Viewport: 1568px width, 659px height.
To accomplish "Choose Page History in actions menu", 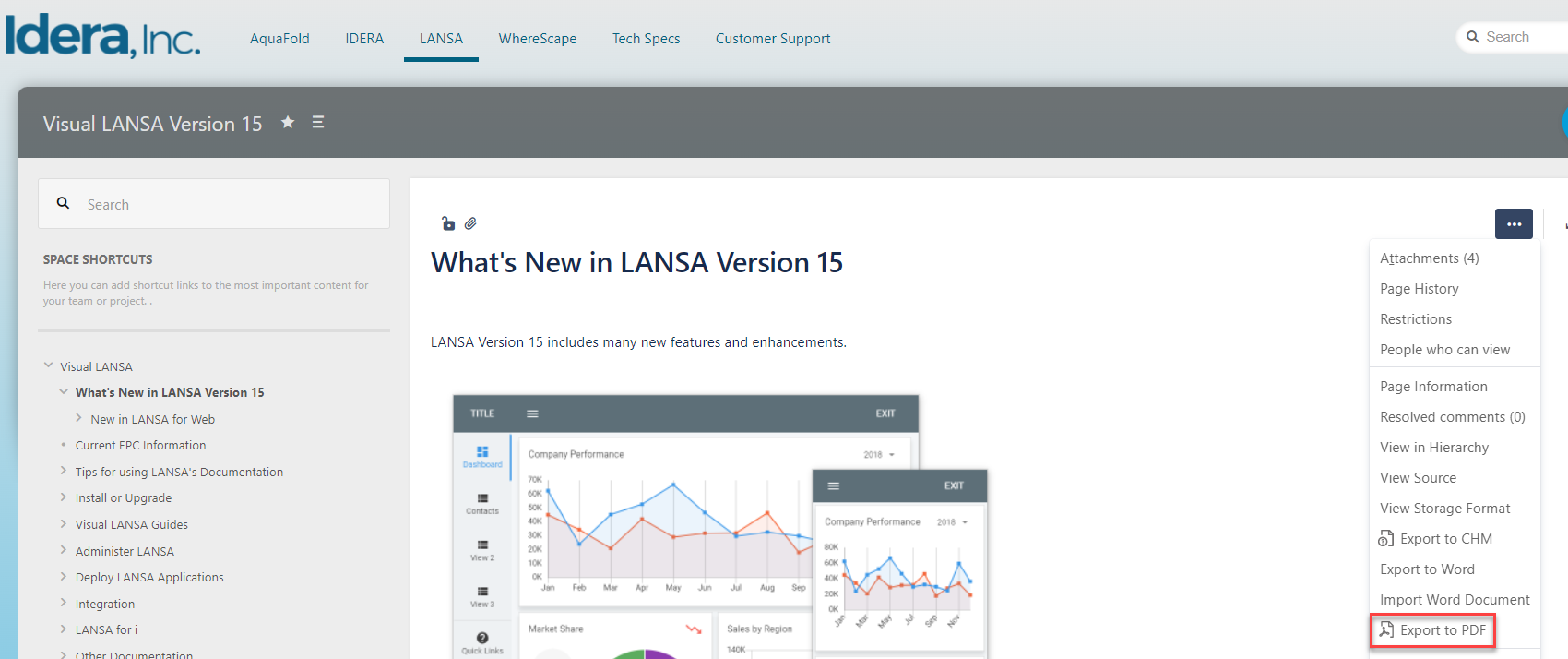I will (1419, 289).
